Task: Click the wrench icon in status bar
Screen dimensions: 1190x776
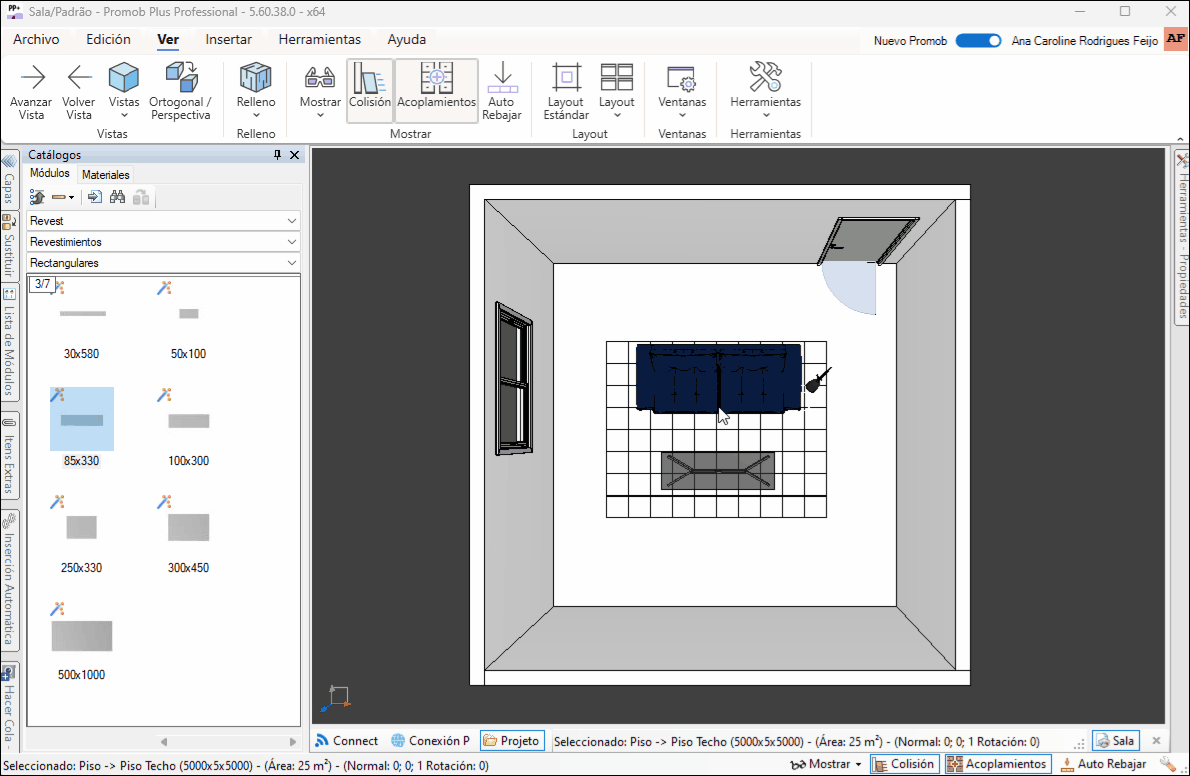Action: [1167, 764]
